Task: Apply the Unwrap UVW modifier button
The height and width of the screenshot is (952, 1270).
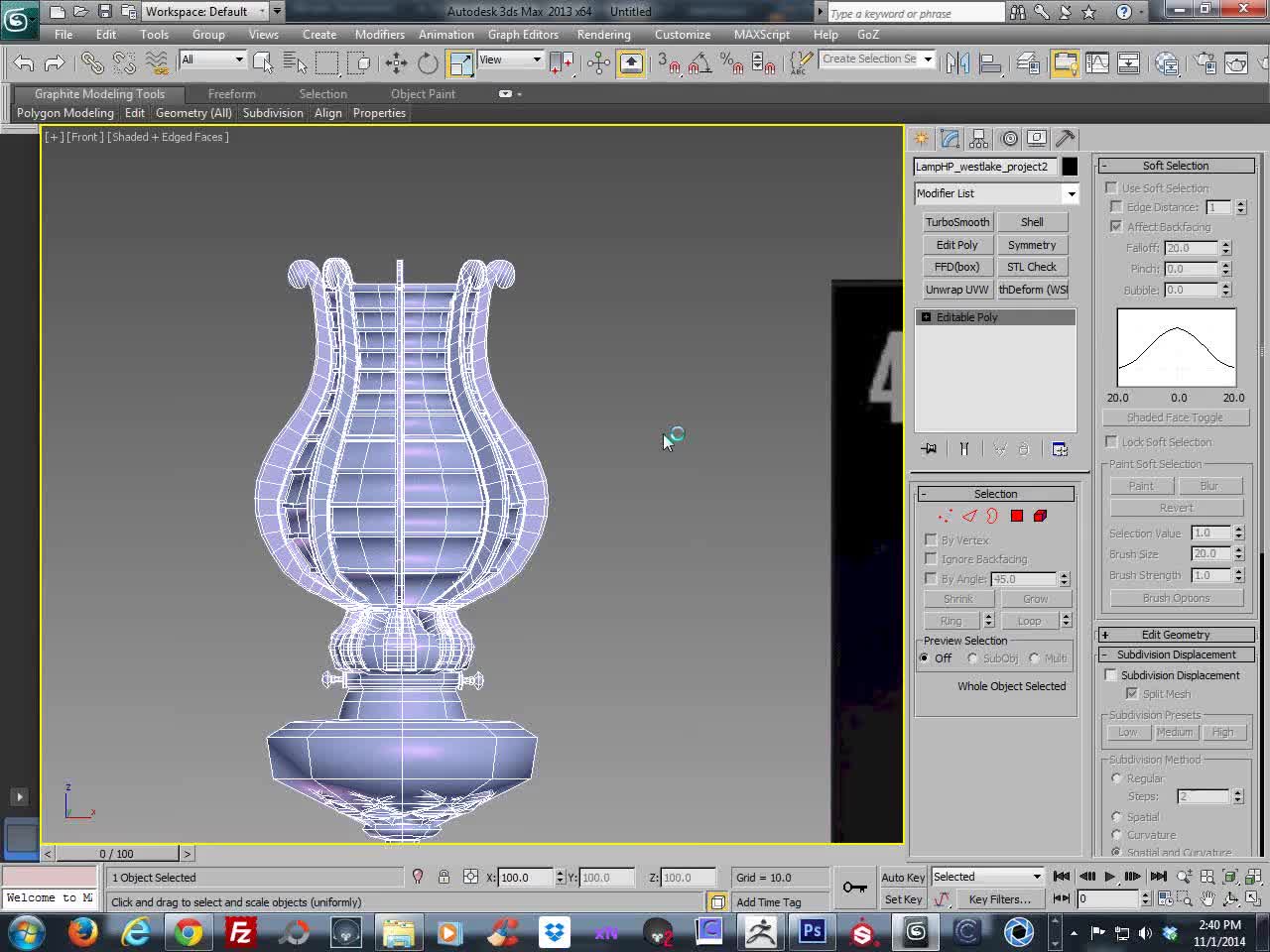Action: coord(957,290)
